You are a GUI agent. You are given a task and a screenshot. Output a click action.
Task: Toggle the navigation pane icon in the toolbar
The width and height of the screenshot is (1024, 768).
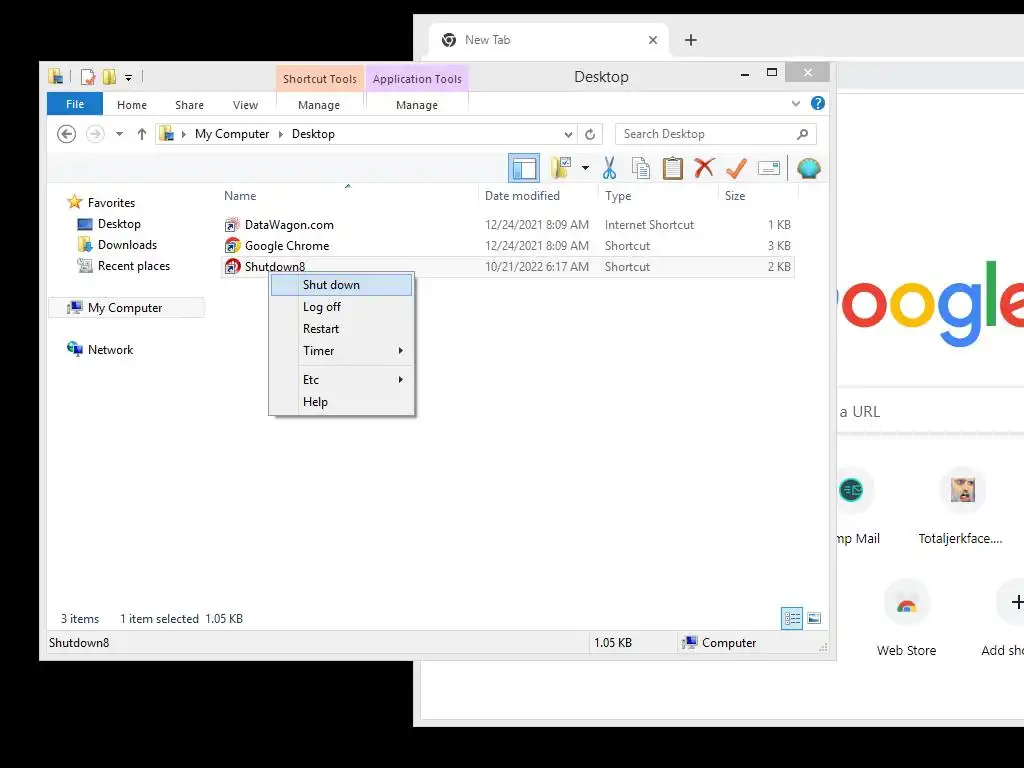(524, 168)
